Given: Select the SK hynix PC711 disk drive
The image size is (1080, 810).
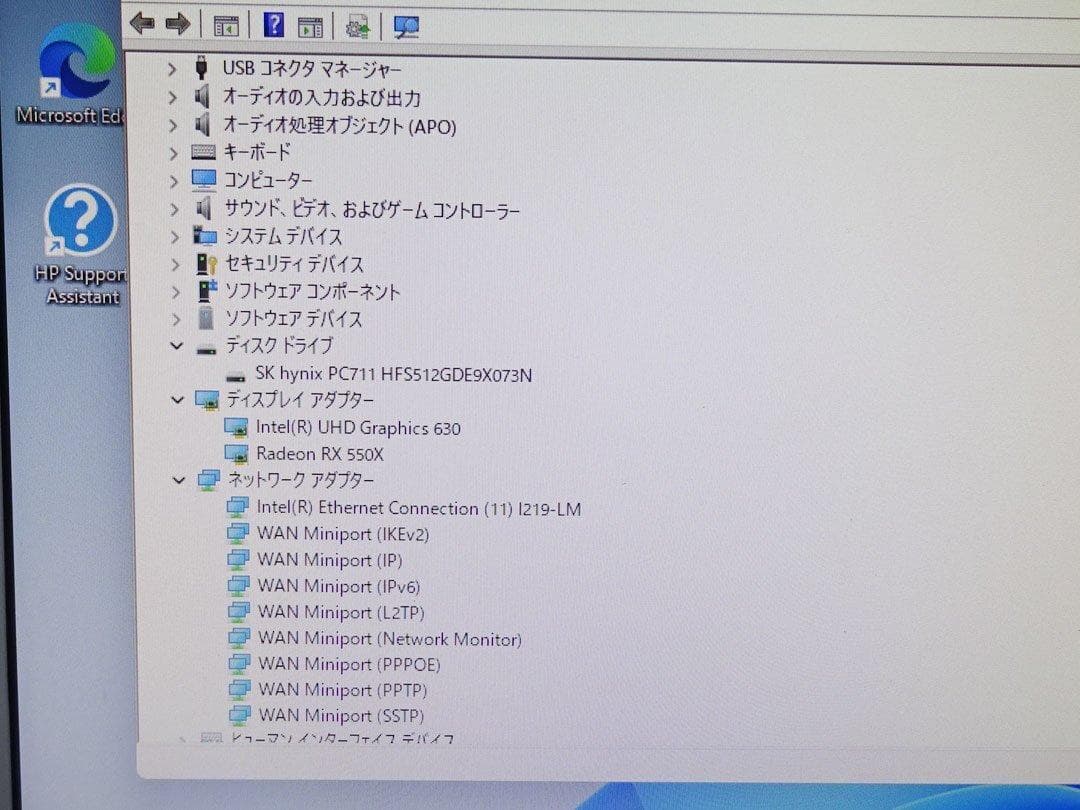Looking at the screenshot, I should click(393, 375).
